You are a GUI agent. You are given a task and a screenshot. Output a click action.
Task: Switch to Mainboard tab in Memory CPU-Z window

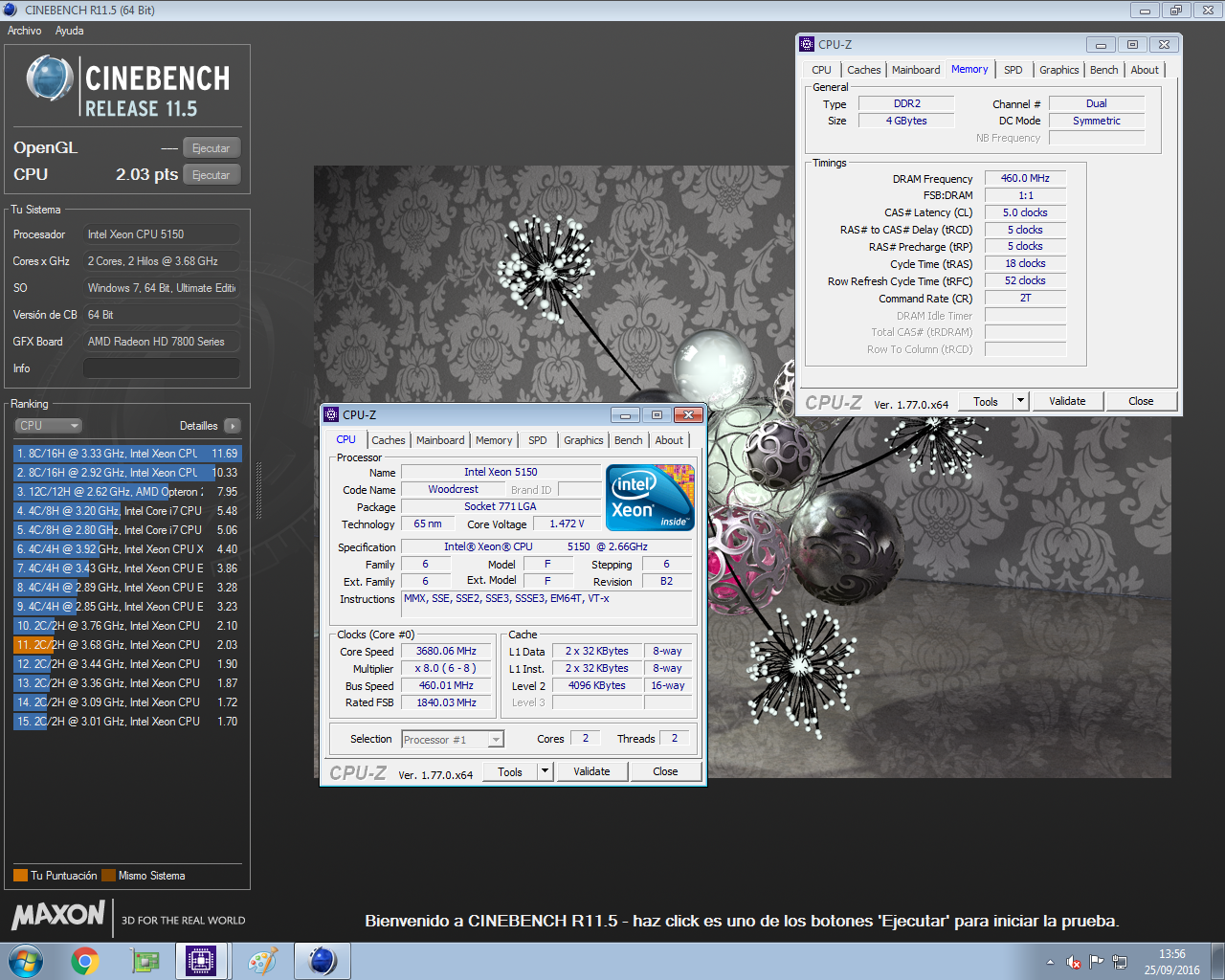(x=916, y=70)
